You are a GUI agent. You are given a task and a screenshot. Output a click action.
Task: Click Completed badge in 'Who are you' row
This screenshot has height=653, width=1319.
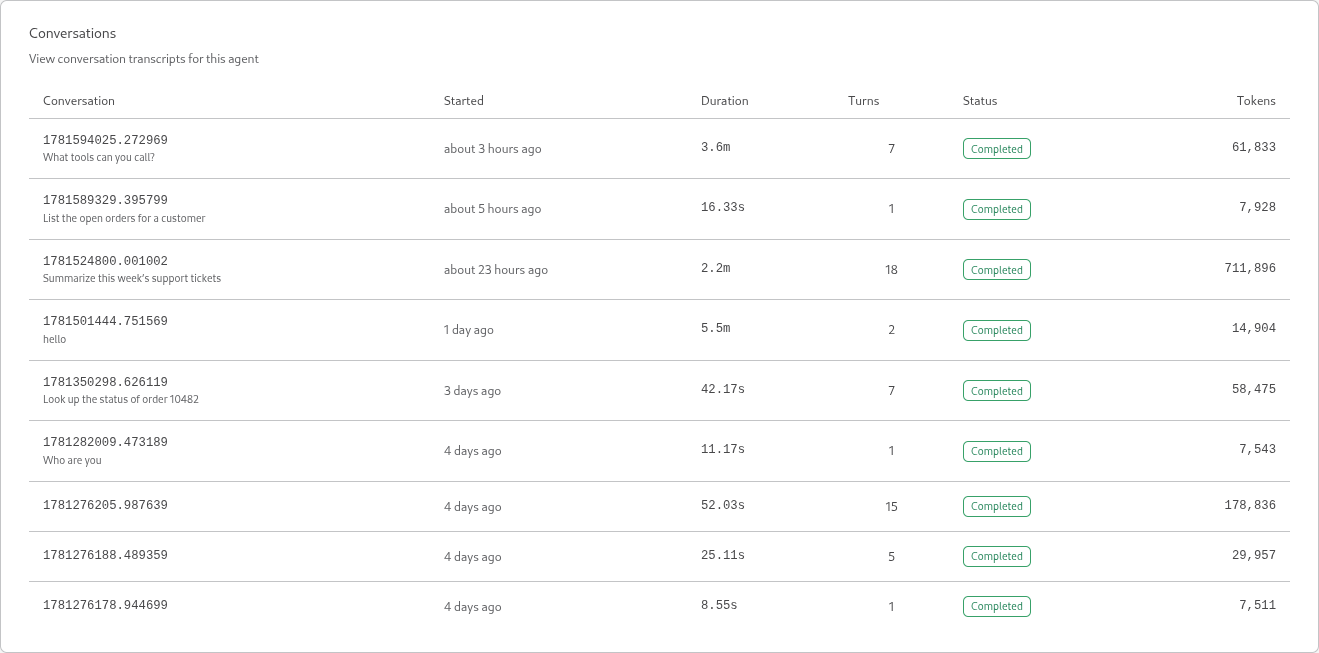pos(997,451)
